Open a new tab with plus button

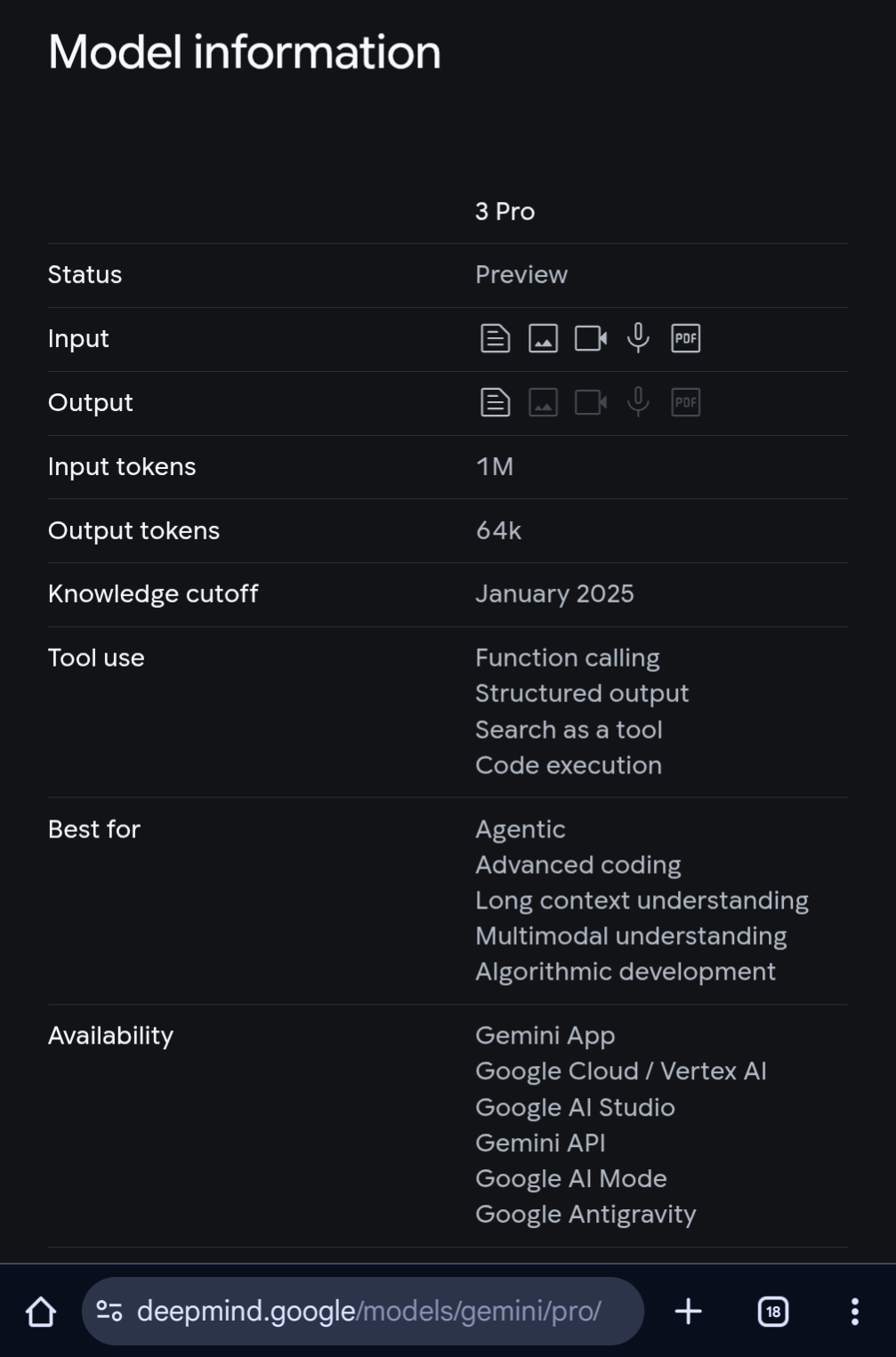coord(688,1312)
